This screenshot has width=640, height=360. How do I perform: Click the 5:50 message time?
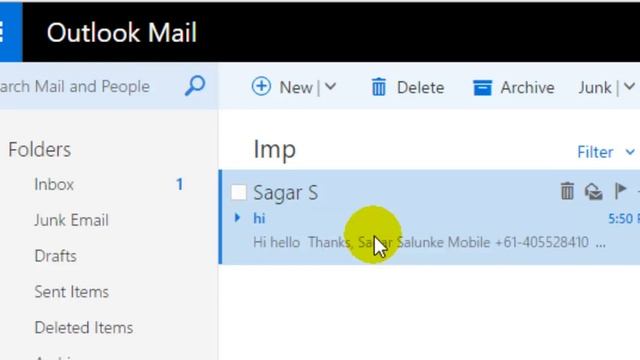tap(624, 218)
